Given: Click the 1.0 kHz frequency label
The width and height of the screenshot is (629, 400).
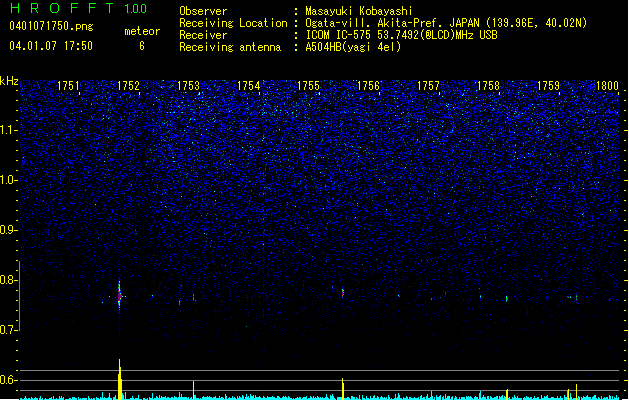Looking at the screenshot, I should (8, 180).
